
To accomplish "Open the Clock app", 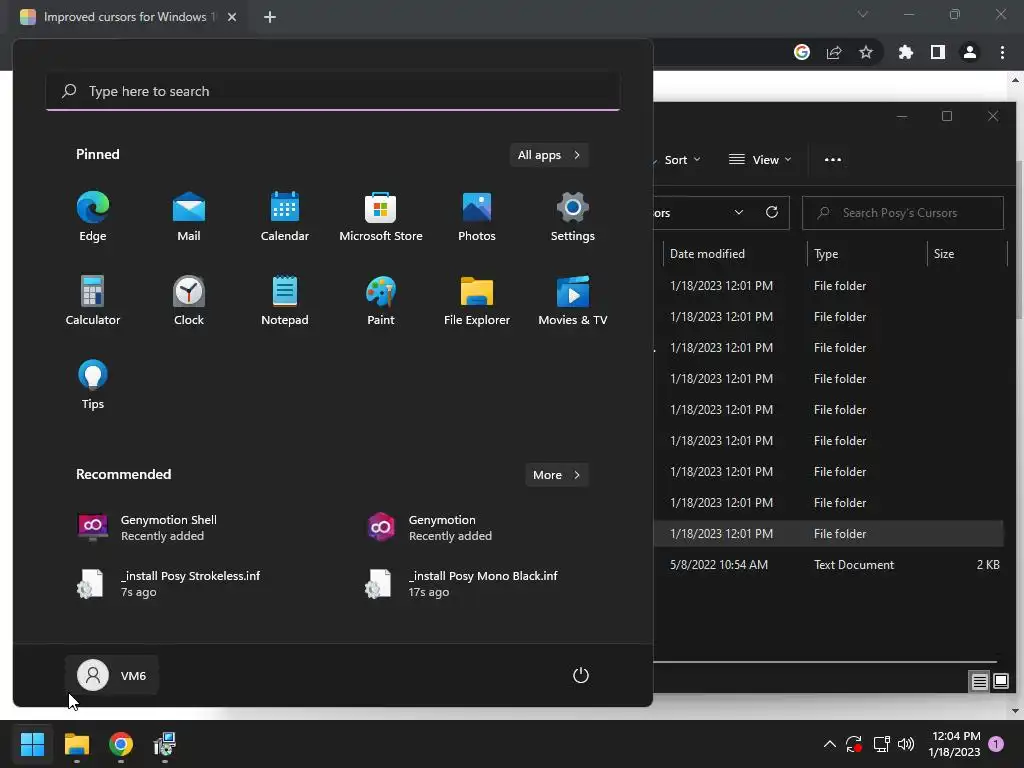I will click(x=189, y=300).
